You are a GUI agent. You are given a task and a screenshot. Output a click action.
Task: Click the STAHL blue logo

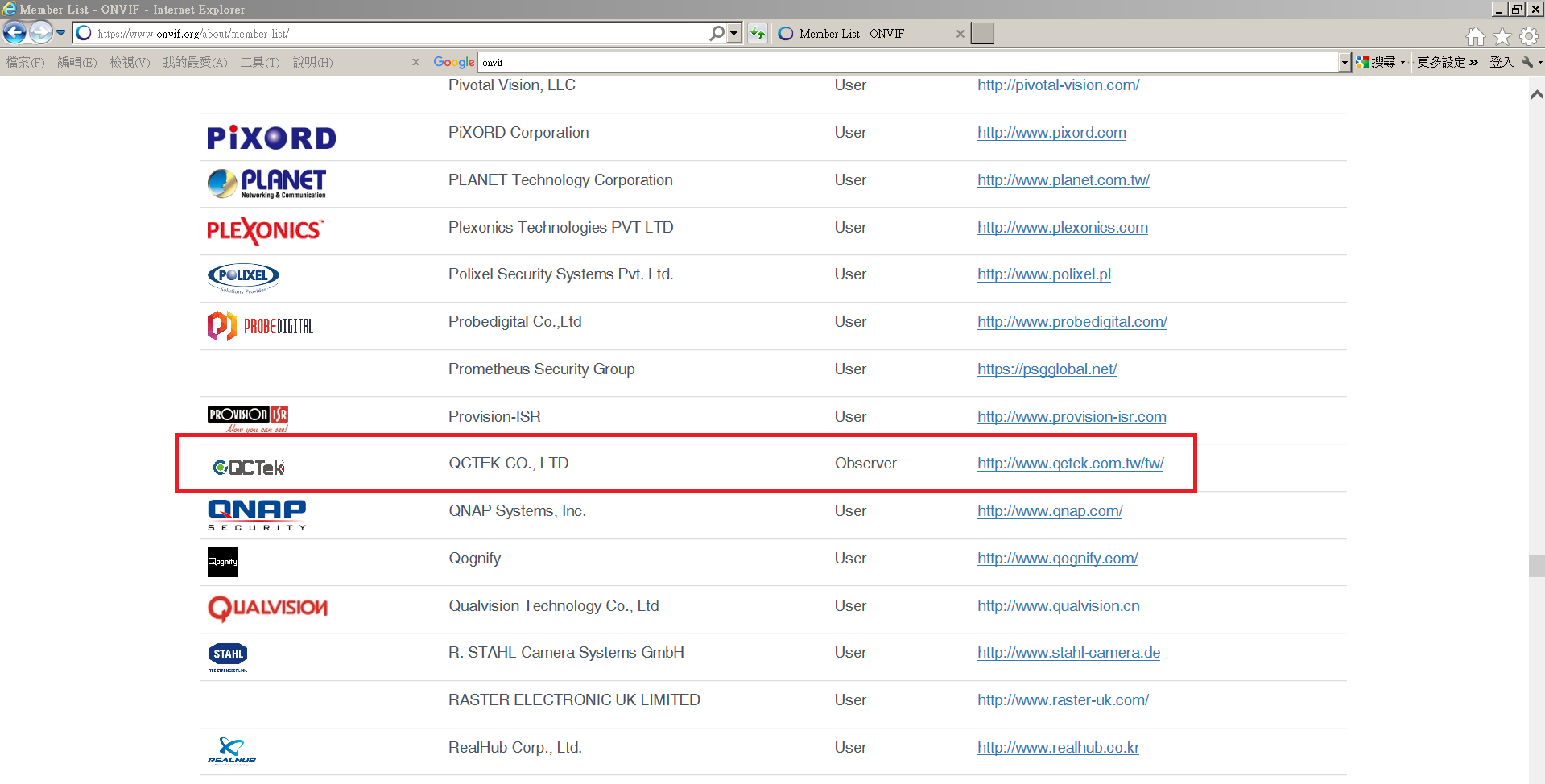[228, 658]
